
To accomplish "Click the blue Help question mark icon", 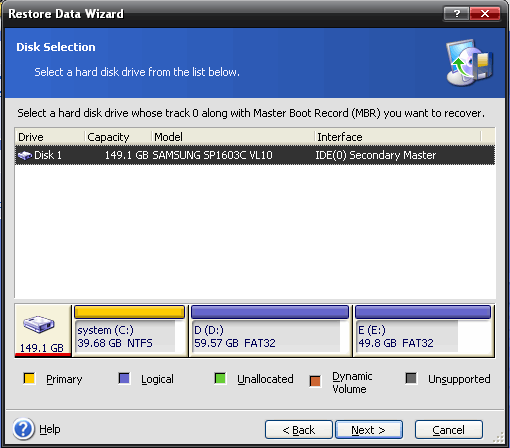I will [x=23, y=429].
